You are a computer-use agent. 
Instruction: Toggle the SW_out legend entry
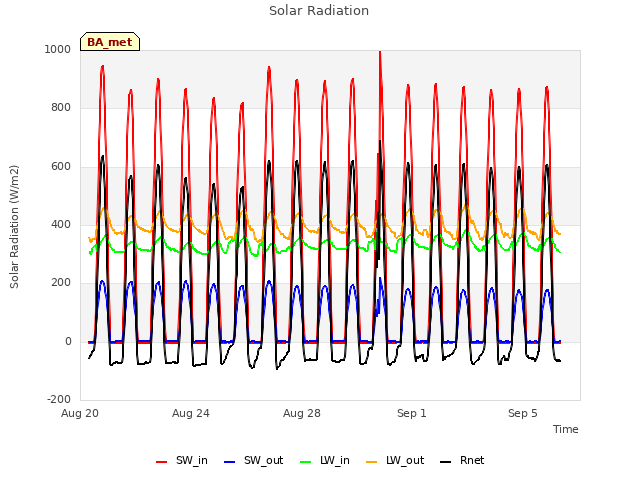[x=253, y=461]
